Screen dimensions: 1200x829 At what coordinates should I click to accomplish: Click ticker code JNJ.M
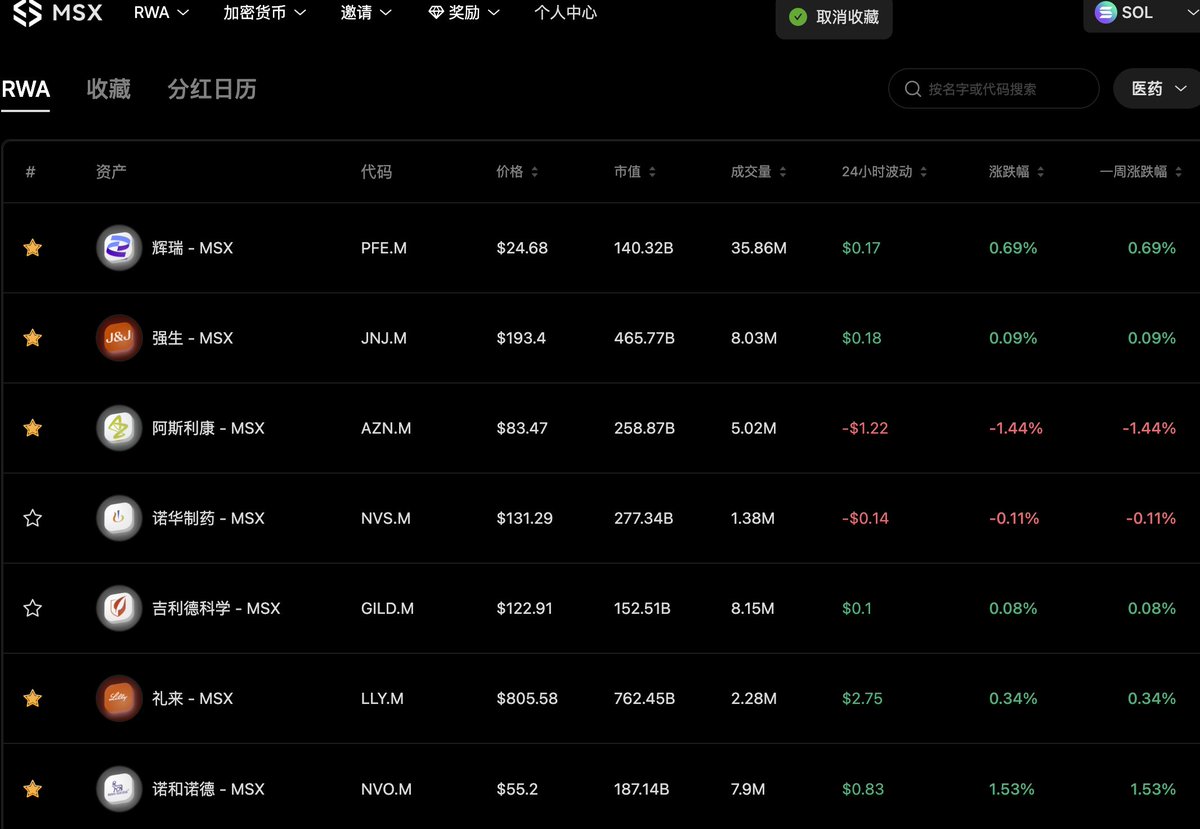coord(384,338)
